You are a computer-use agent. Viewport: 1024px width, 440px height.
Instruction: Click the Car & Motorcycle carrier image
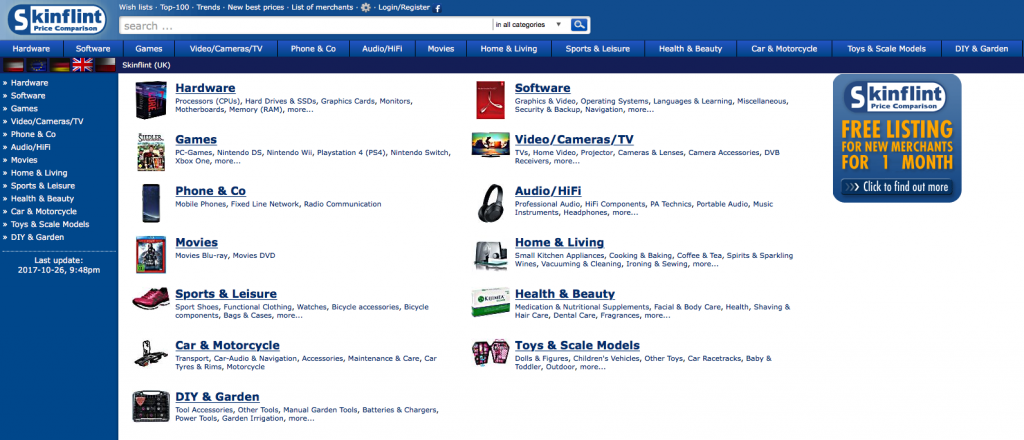pos(151,353)
